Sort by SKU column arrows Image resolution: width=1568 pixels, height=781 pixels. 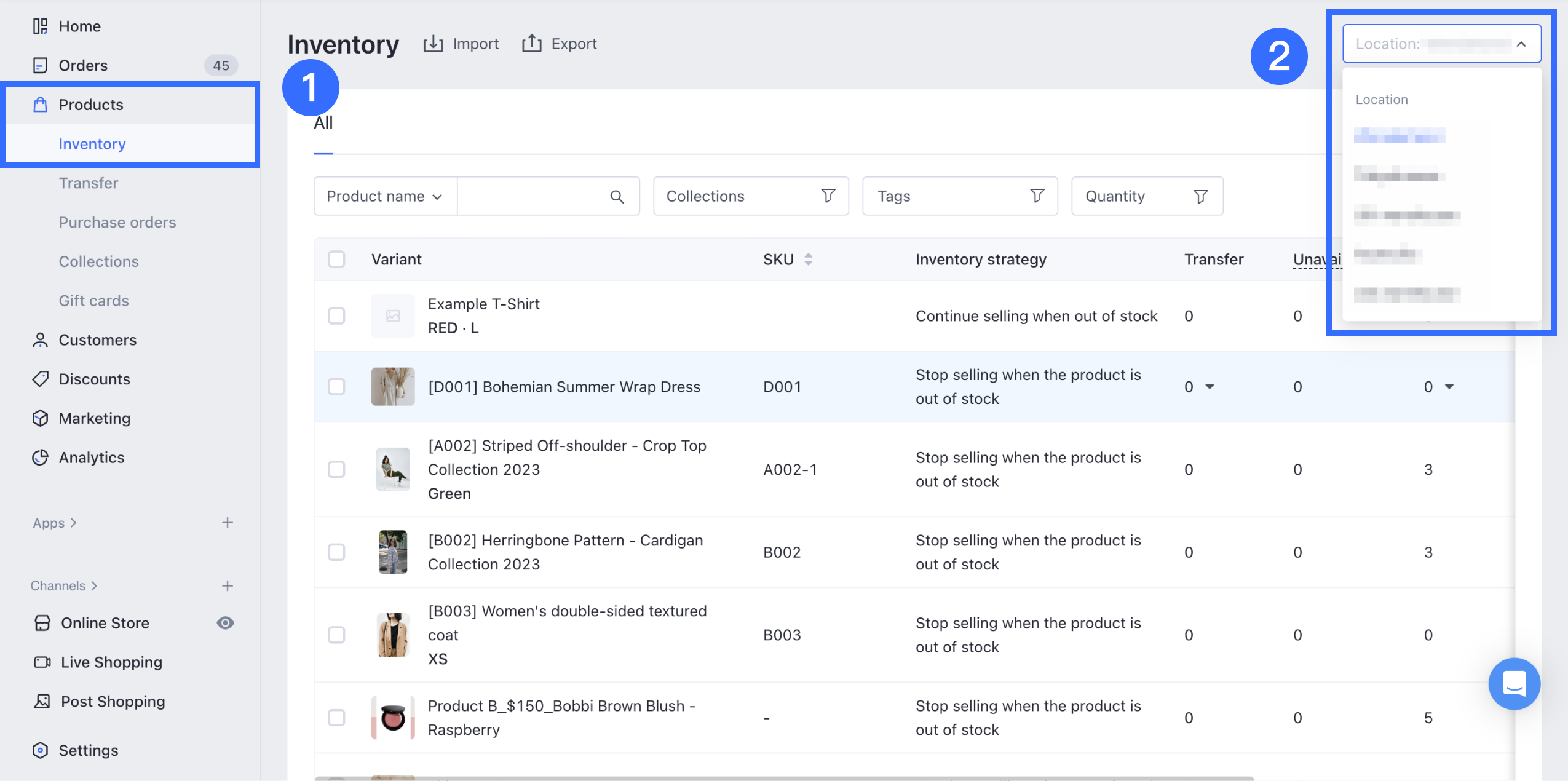coord(808,260)
